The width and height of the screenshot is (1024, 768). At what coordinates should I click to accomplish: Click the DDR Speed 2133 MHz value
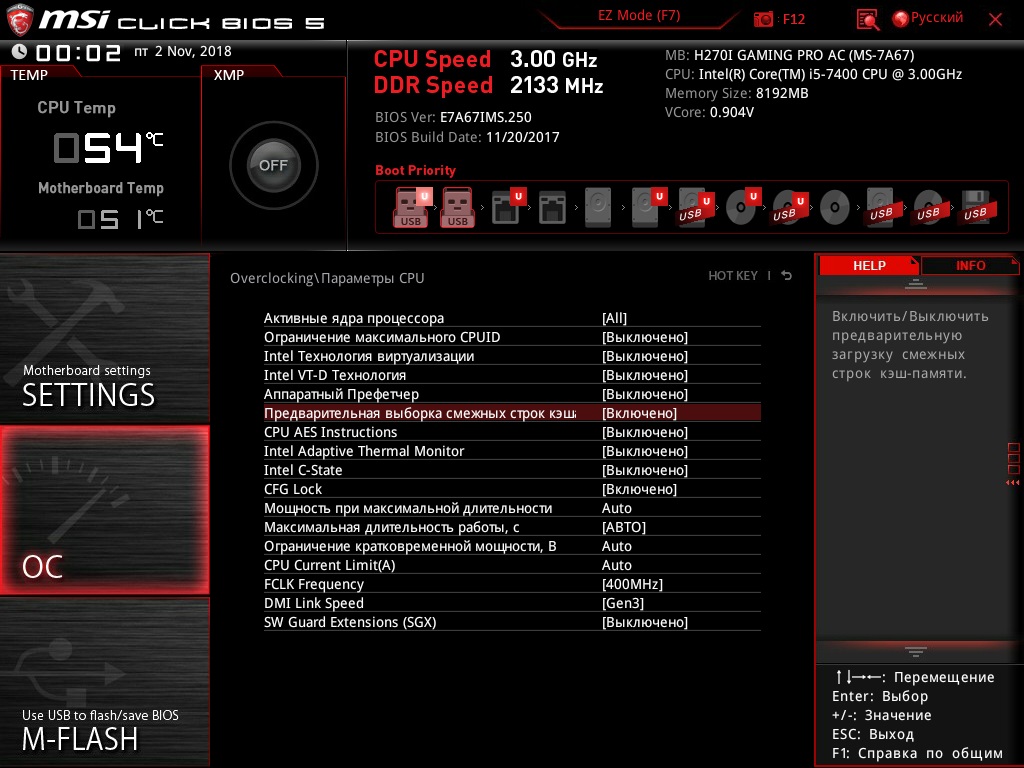point(556,85)
